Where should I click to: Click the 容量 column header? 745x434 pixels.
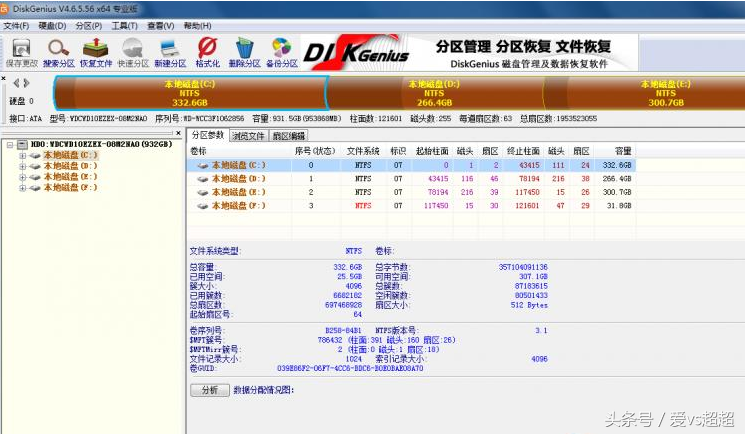(x=615, y=151)
